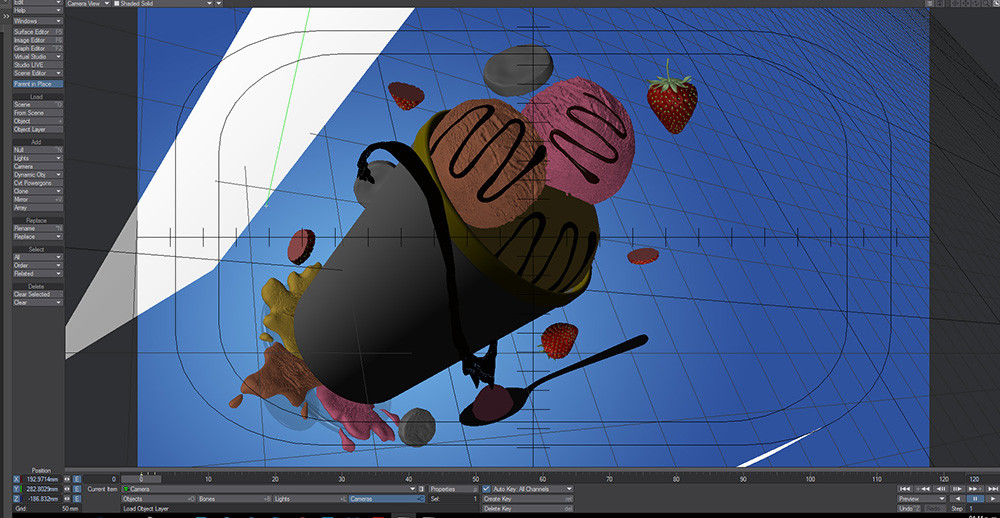Switch to Objects selection mode tab
1000x518 pixels.
pos(159,498)
